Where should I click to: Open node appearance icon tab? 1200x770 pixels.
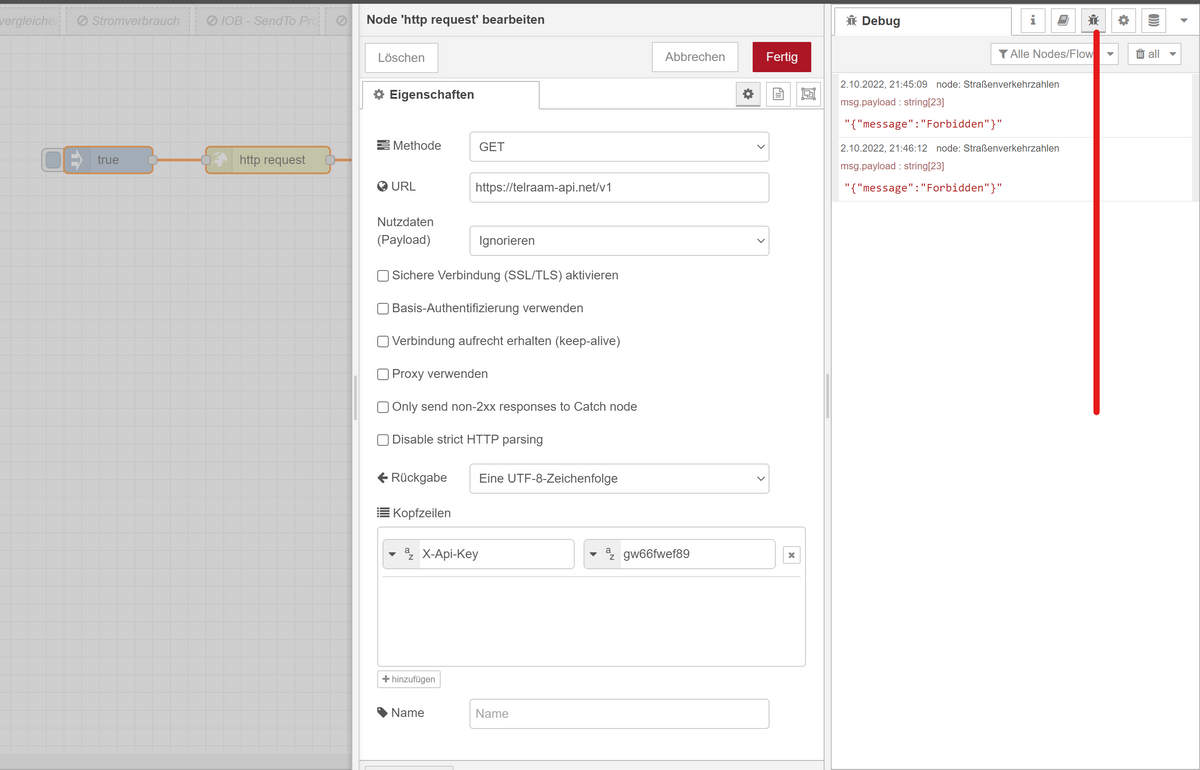tap(808, 94)
